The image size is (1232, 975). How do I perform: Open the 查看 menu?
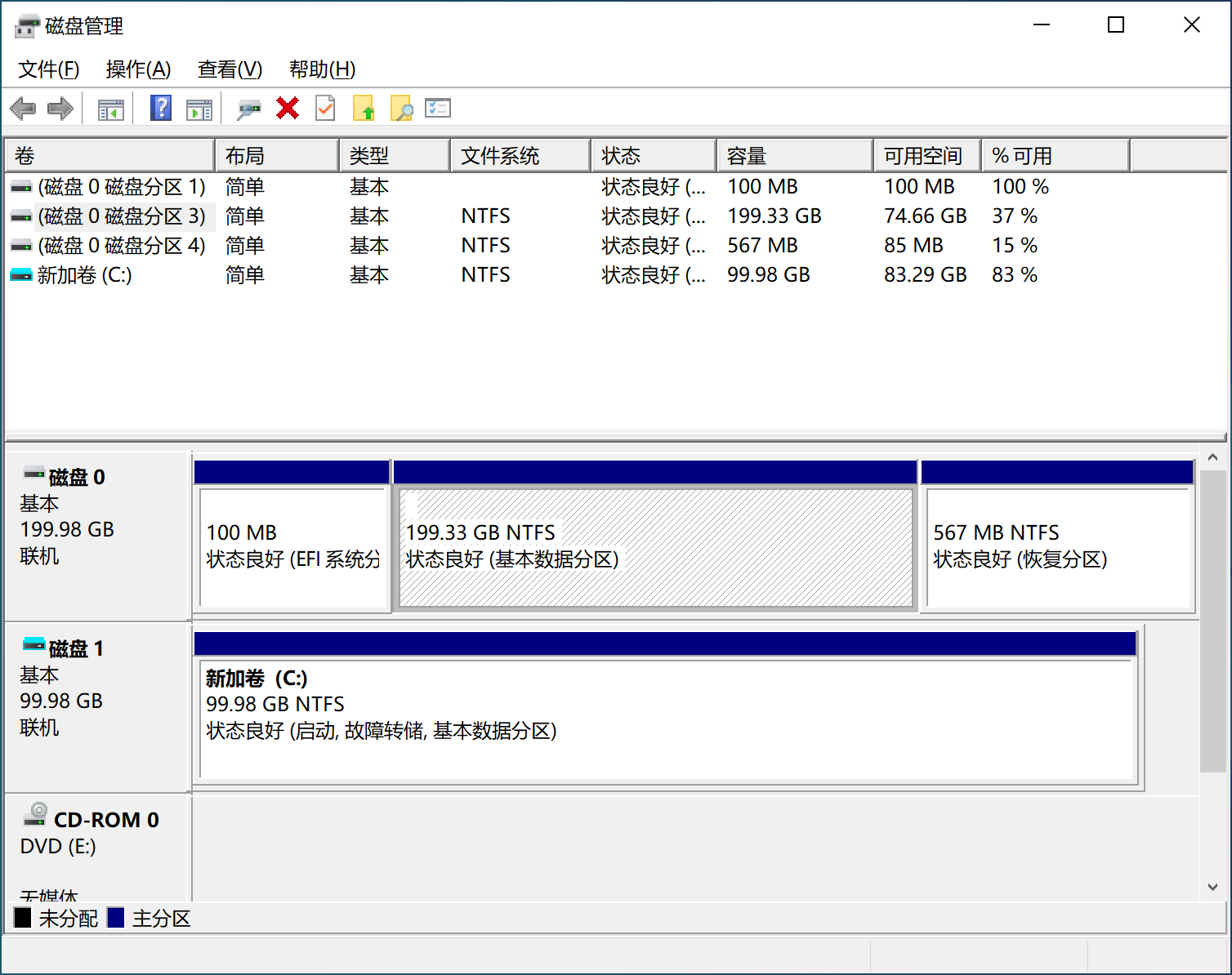(228, 69)
